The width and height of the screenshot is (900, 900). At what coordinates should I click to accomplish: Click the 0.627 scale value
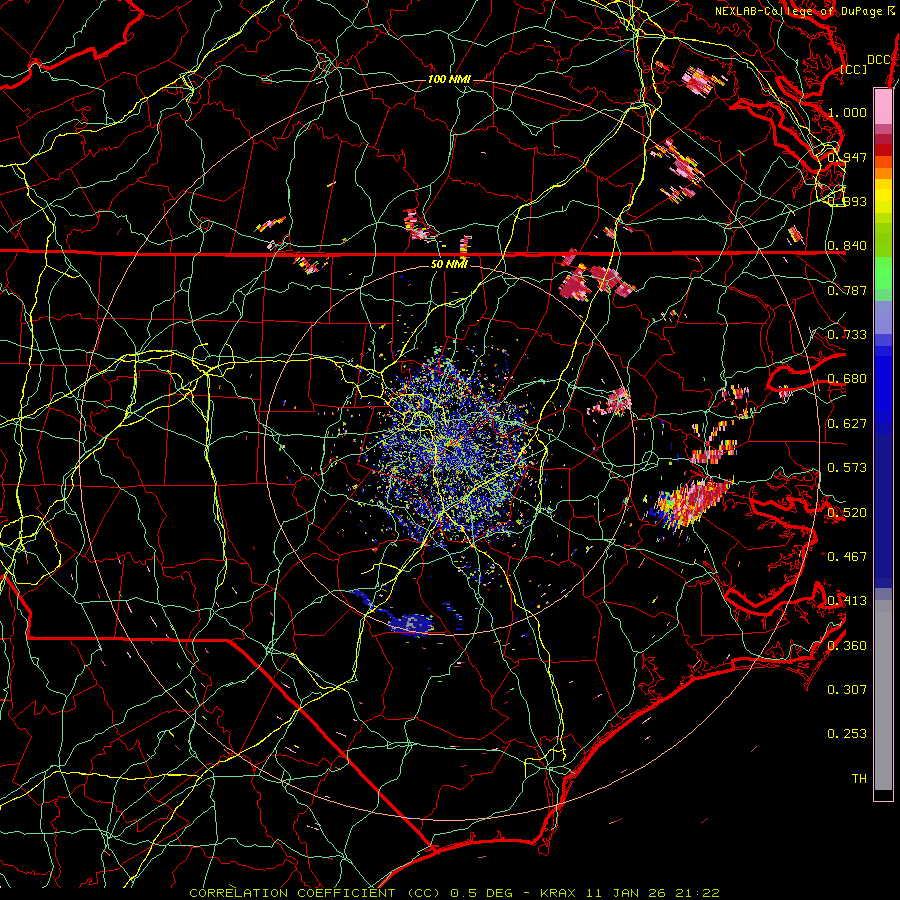point(847,424)
